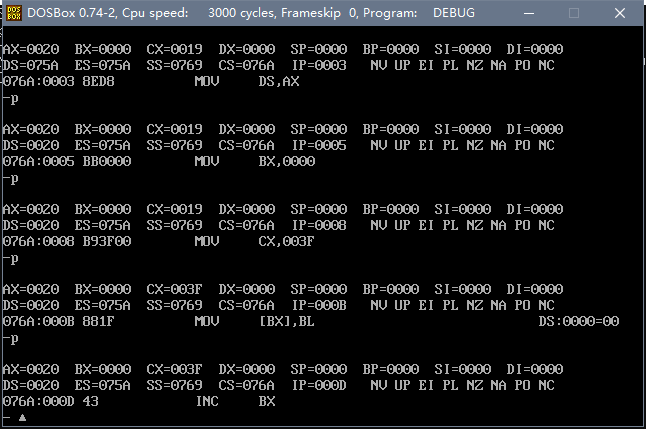Click the operand CX,003F
Viewport: 646px width, 429px height.
287,241
